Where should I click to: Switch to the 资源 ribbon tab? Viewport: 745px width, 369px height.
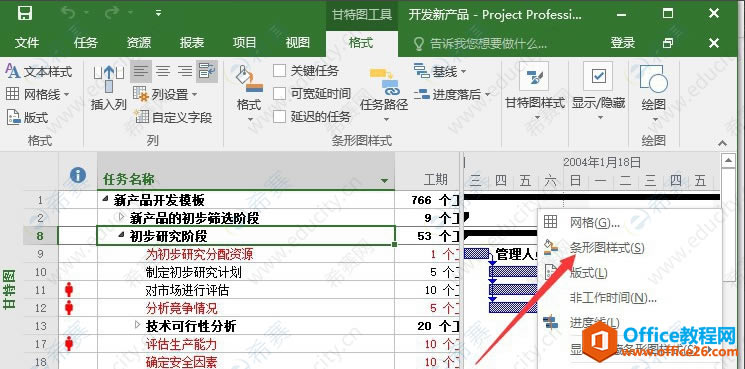point(139,43)
